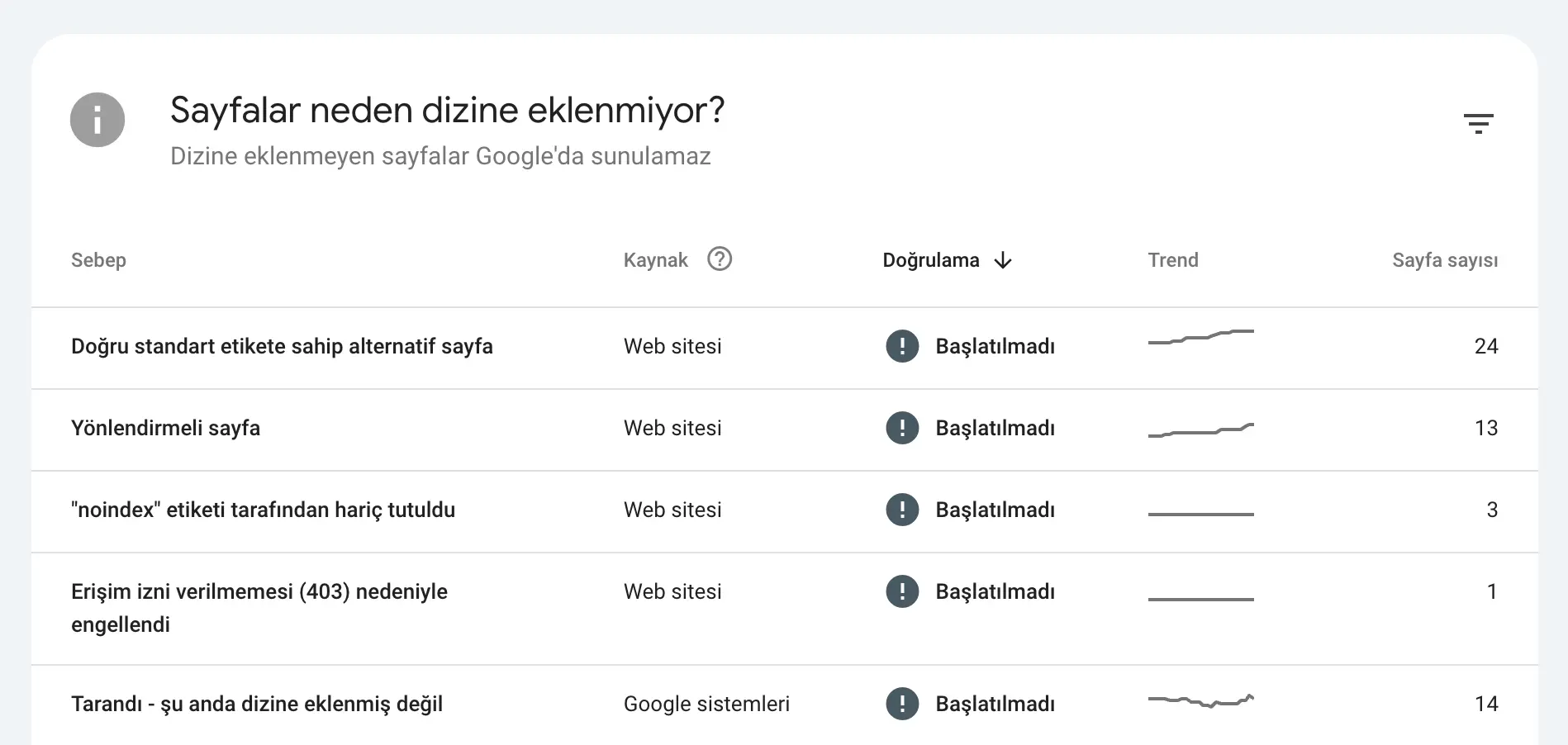Click the Trend column header
The width and height of the screenshot is (1568, 745).
(x=1172, y=260)
